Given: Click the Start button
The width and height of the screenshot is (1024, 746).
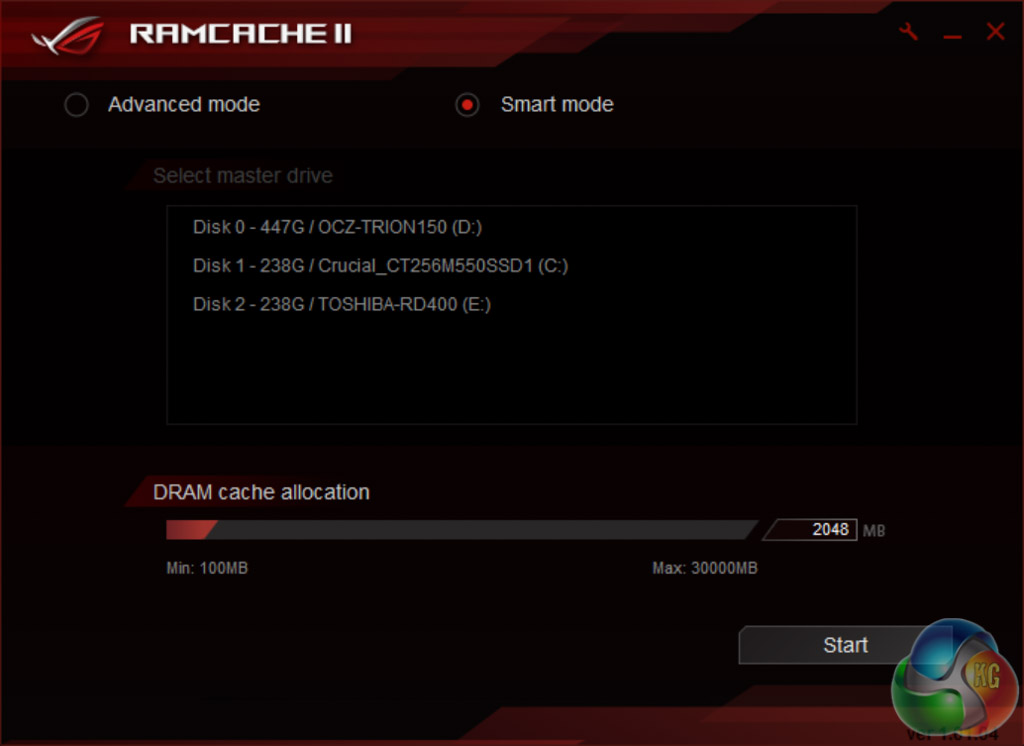Looking at the screenshot, I should pos(845,645).
